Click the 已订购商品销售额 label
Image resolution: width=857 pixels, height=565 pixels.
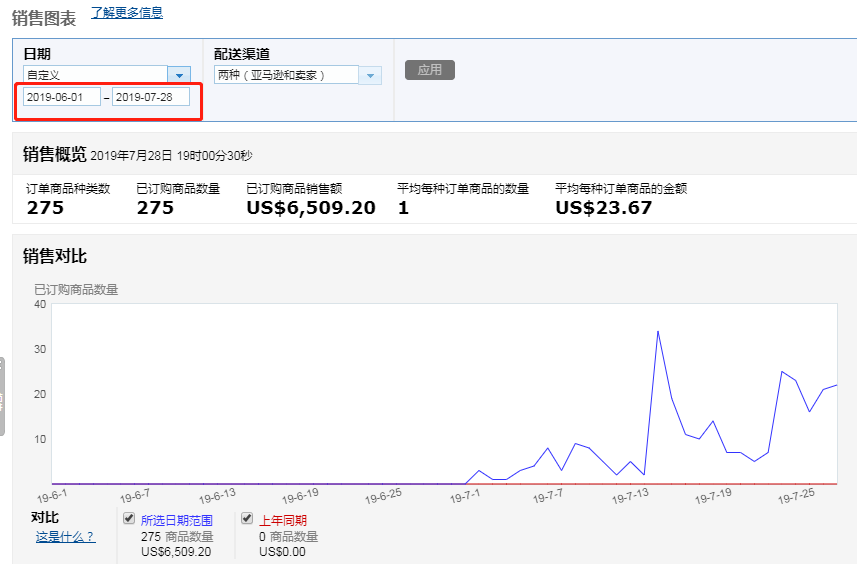pos(294,189)
